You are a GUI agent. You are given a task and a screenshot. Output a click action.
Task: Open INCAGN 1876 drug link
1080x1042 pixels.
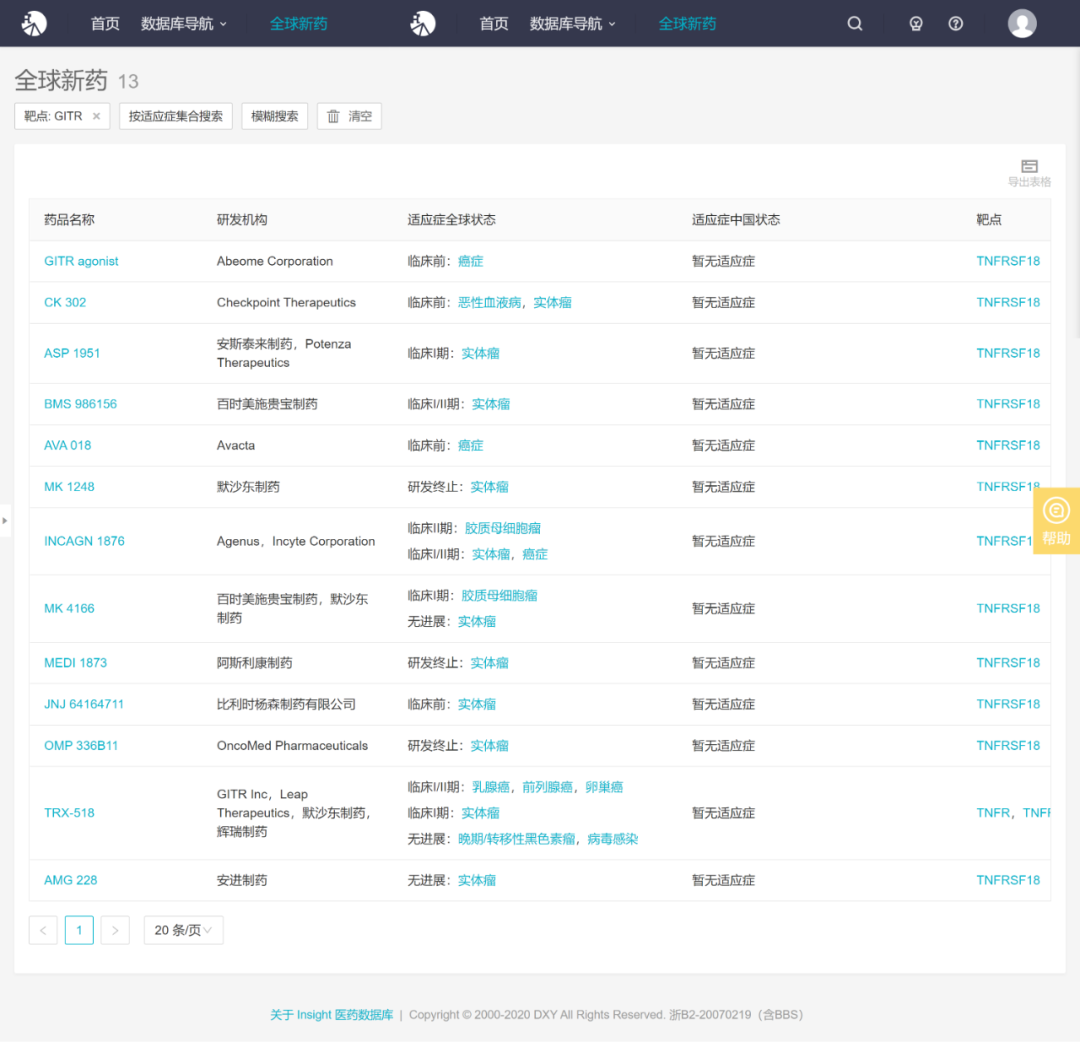point(85,541)
